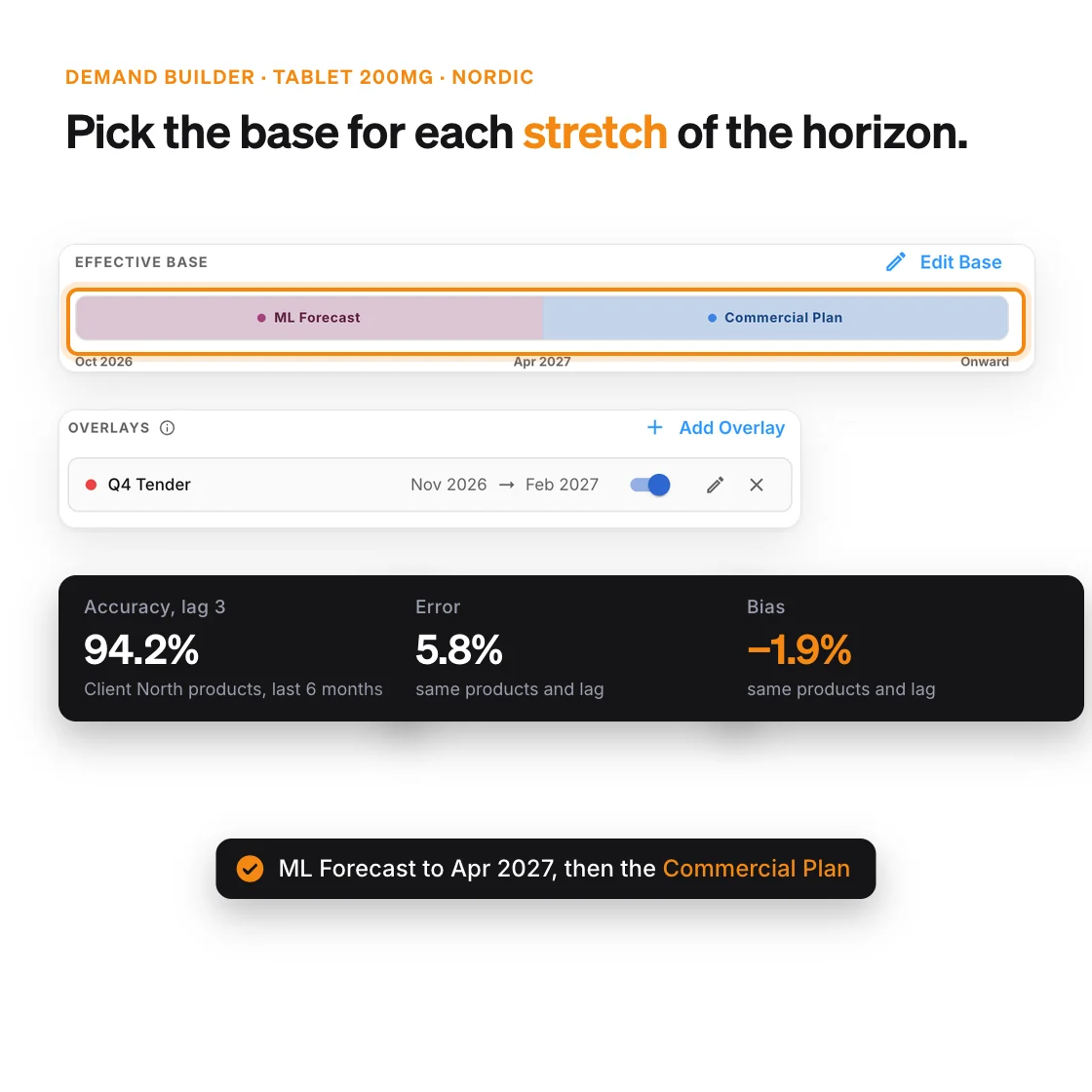The width and height of the screenshot is (1092, 1092).
Task: Remove the Q4 Tender overlay
Action: pyautogui.click(x=757, y=485)
